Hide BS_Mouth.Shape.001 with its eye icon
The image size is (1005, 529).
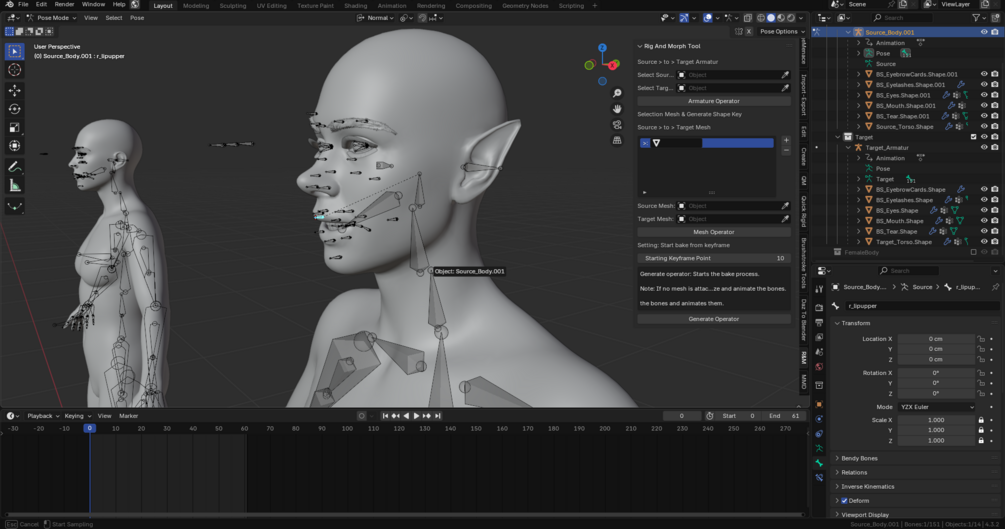tap(984, 105)
